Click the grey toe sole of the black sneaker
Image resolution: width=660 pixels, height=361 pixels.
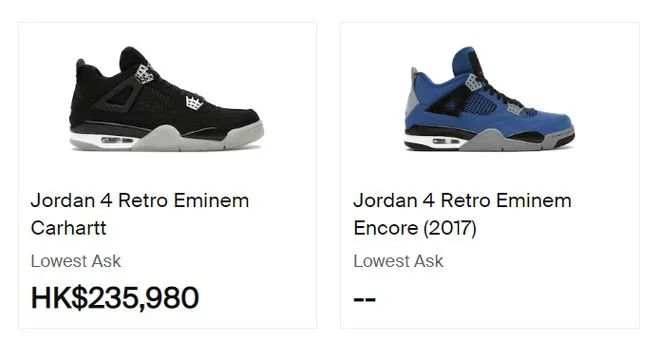[x=245, y=135]
